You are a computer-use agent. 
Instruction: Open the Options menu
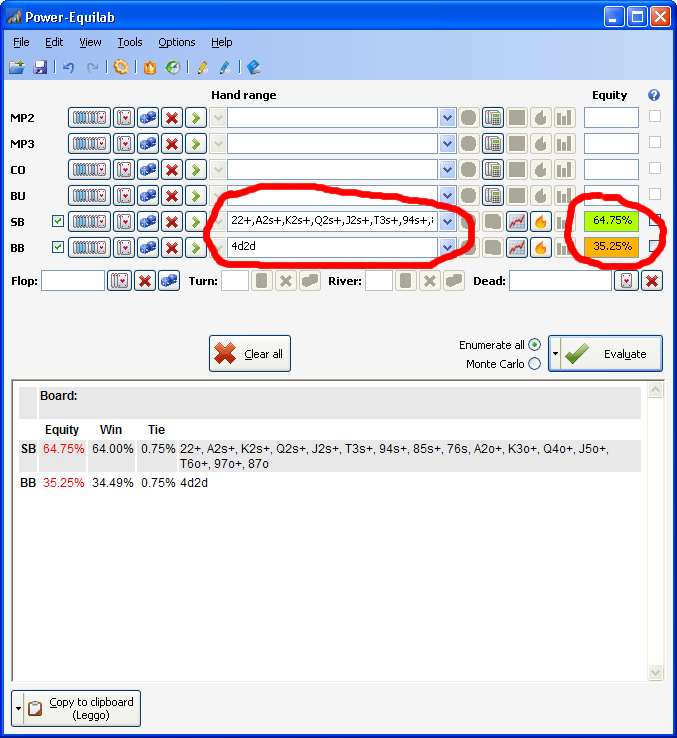[x=177, y=42]
